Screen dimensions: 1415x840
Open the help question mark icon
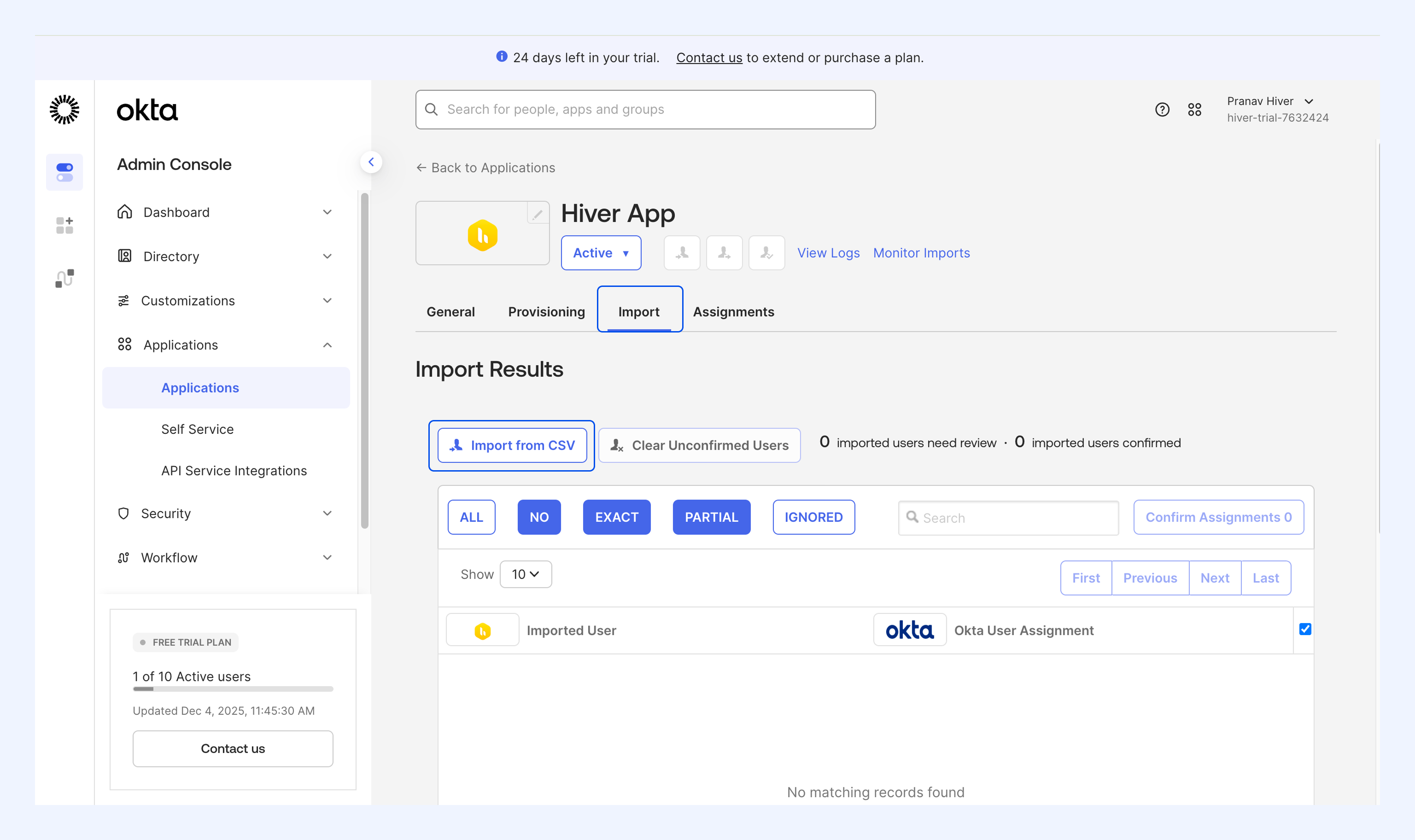[x=1162, y=109]
